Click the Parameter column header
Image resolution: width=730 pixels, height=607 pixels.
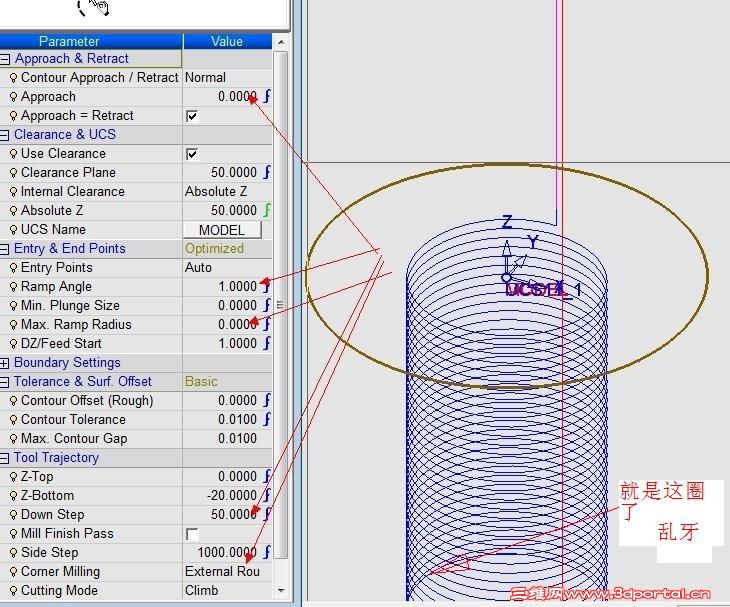(91, 41)
